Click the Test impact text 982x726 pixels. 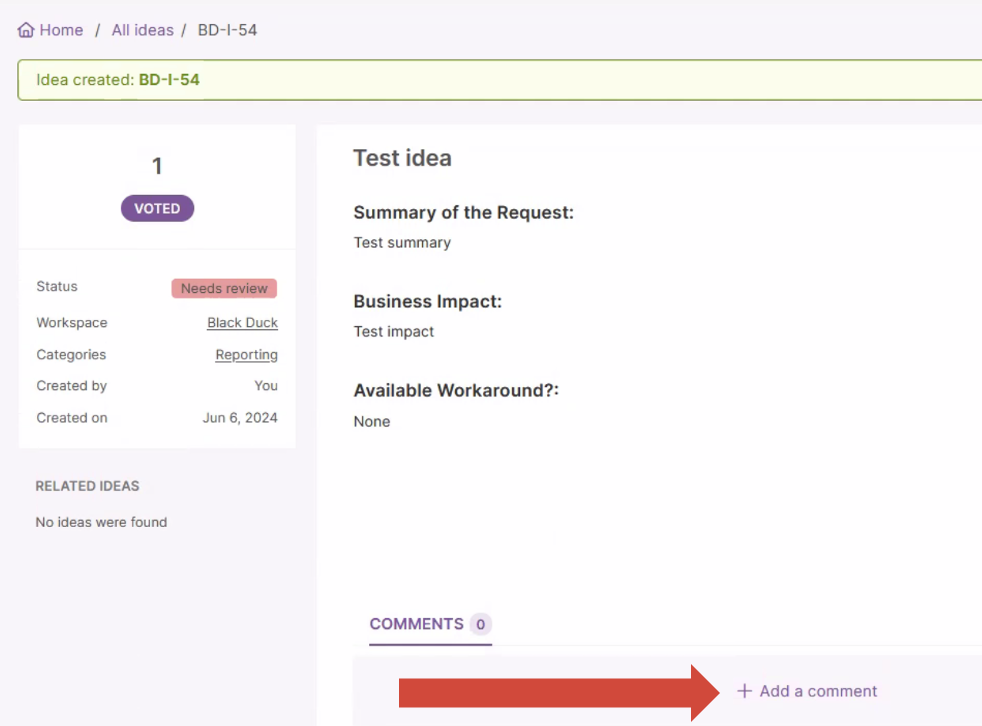click(393, 331)
